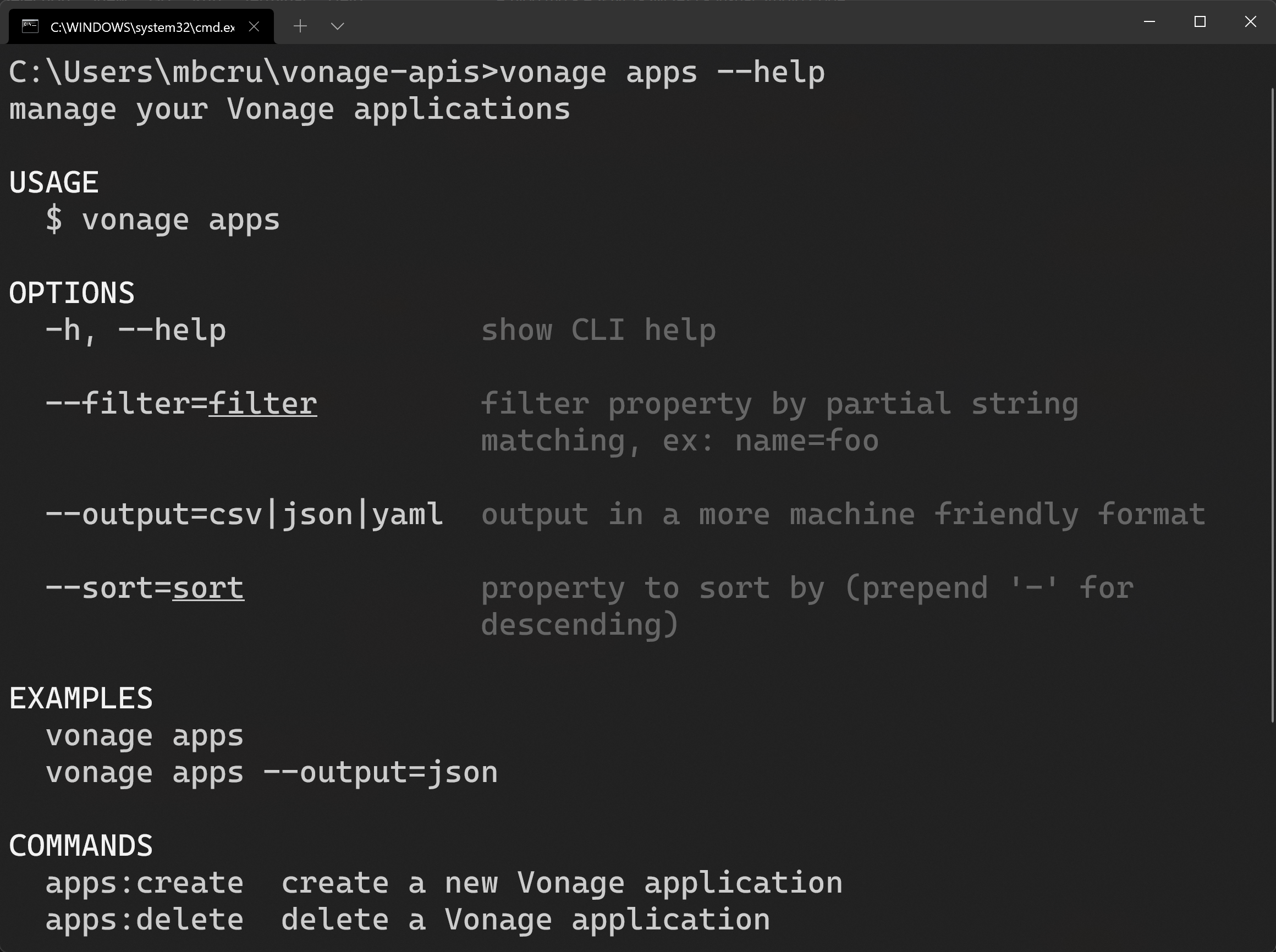Click the COMMANDS heading

[x=81, y=846]
